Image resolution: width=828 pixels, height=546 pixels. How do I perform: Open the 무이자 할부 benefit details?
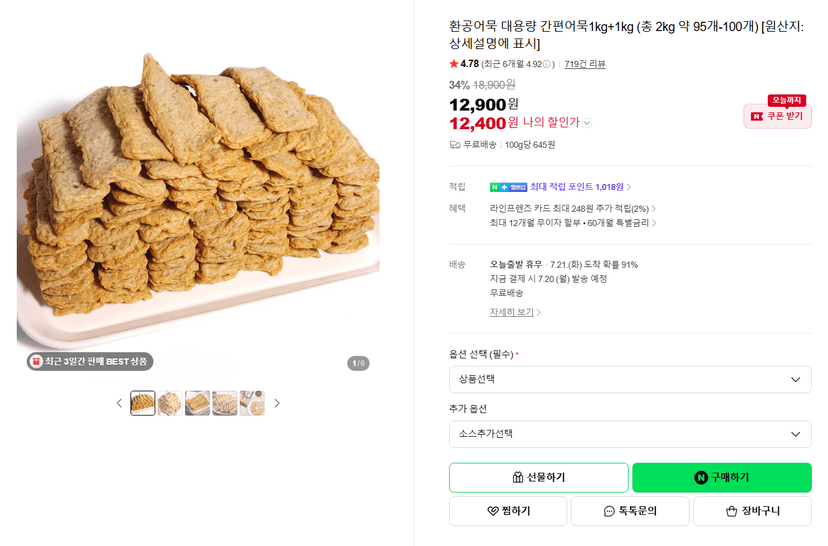[x=572, y=223]
